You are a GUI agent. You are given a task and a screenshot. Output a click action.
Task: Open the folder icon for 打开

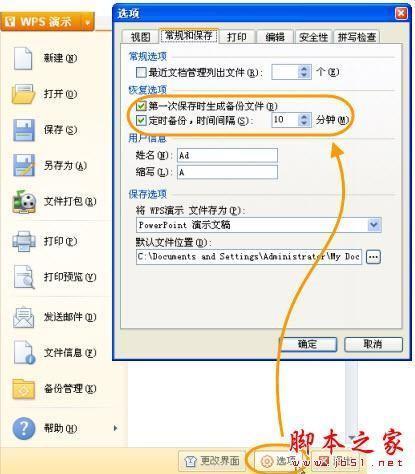pyautogui.click(x=23, y=94)
